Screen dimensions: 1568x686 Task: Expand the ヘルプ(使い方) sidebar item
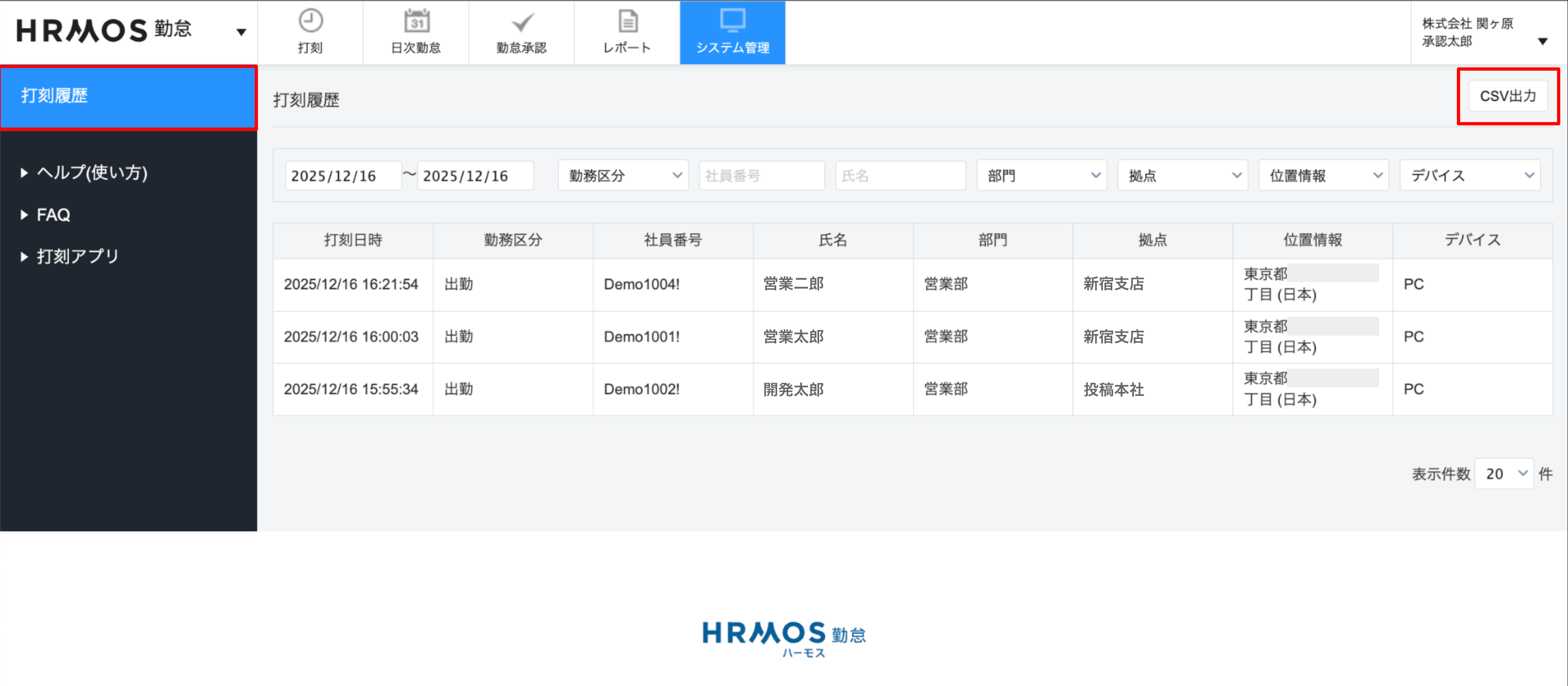(x=91, y=173)
